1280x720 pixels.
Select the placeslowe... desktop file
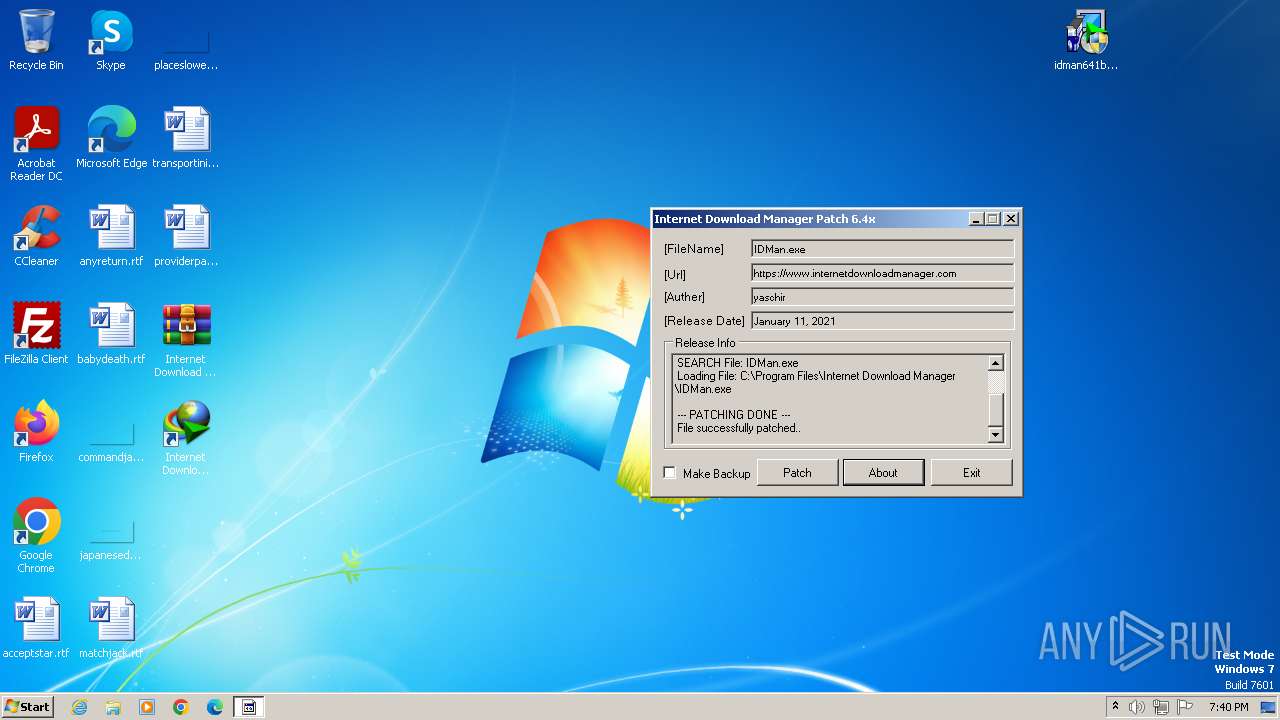[x=185, y=40]
